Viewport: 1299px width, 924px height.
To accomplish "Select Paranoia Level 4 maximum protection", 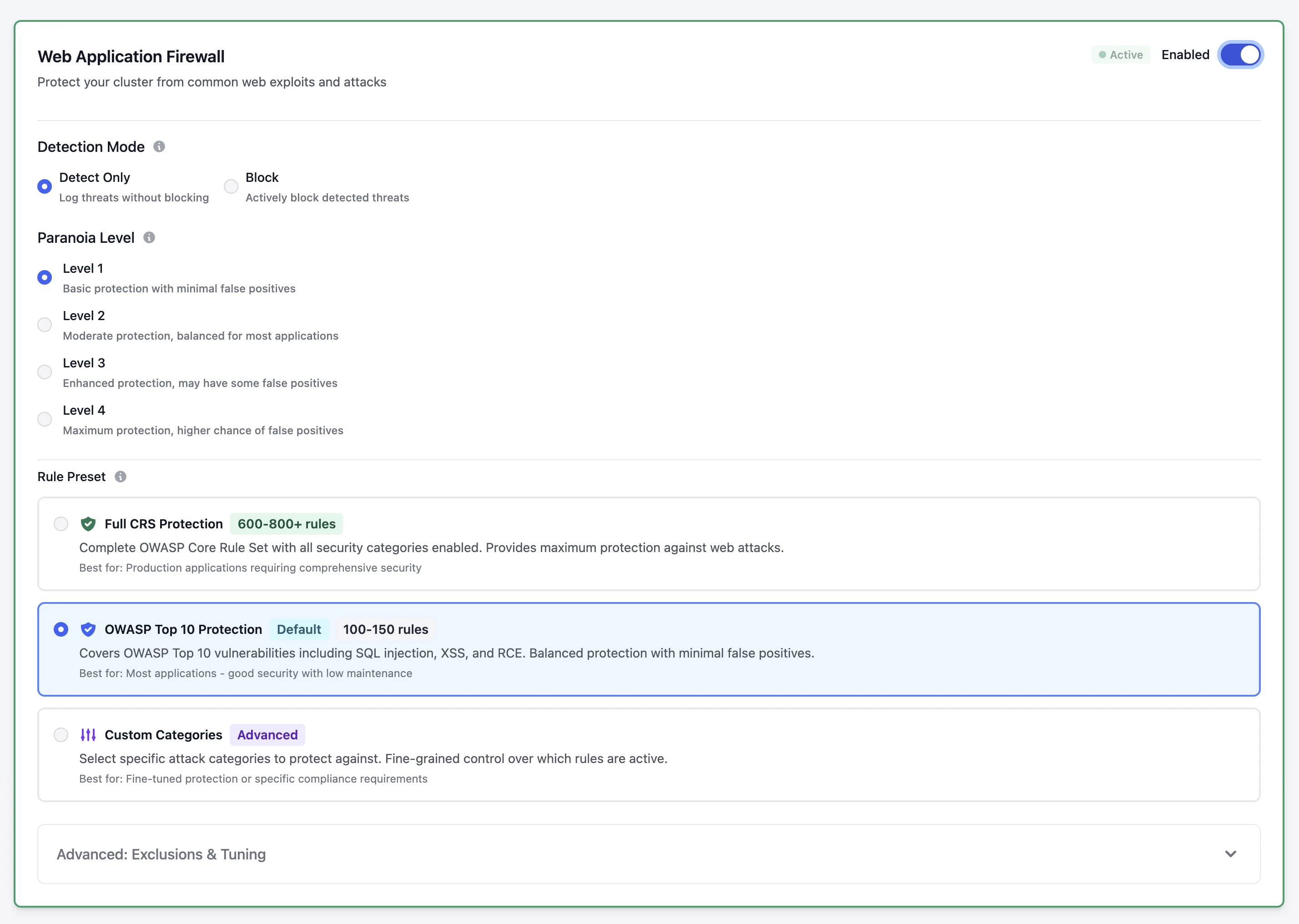I will tap(45, 419).
